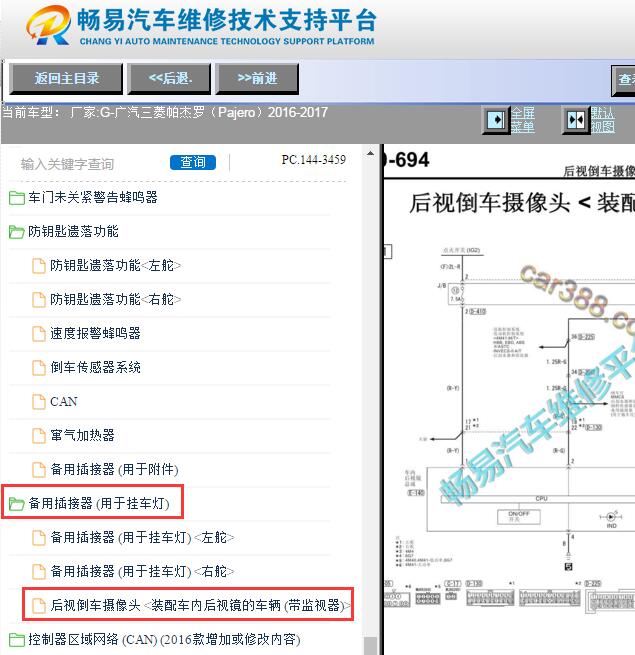Click the 全屏菜单 fullscreen icon
This screenshot has height=655, width=635.
point(496,120)
